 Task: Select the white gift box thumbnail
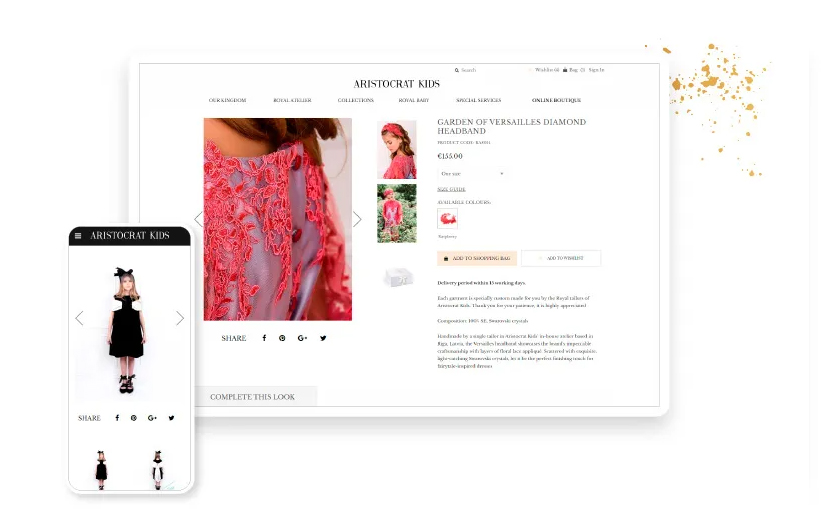399,277
